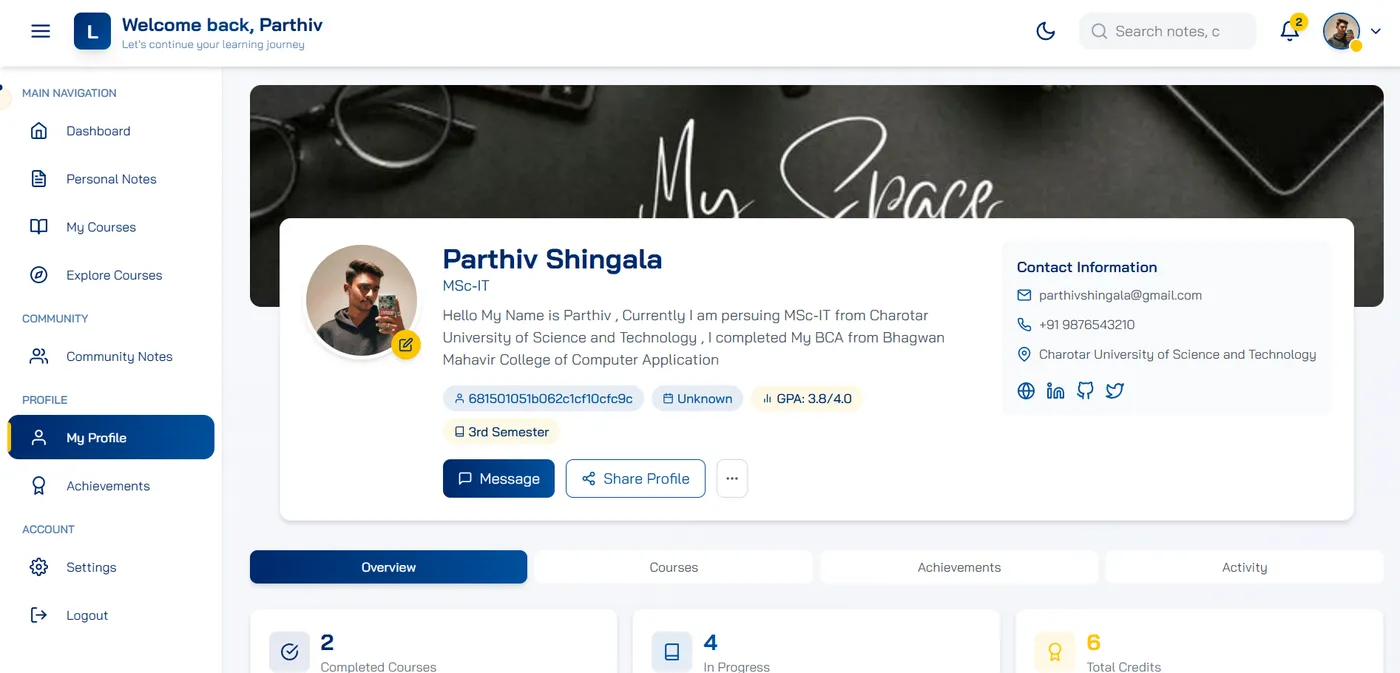Image resolution: width=1400 pixels, height=673 pixels.
Task: Click the Dashboard home icon
Action: point(39,131)
